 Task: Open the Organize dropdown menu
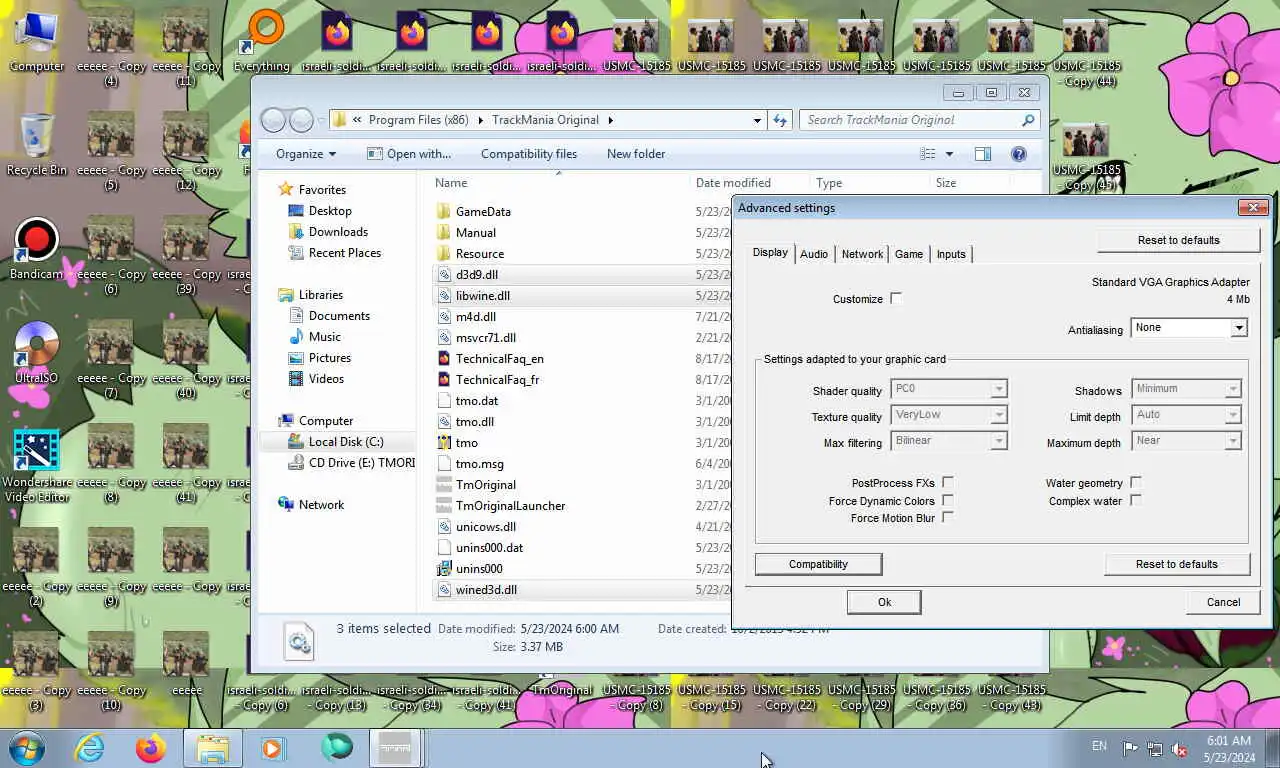pyautogui.click(x=306, y=154)
